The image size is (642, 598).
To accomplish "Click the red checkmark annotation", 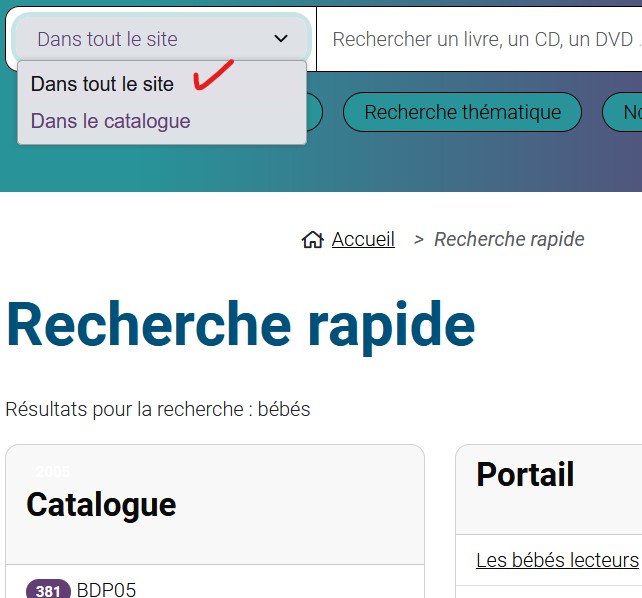I will pos(212,76).
